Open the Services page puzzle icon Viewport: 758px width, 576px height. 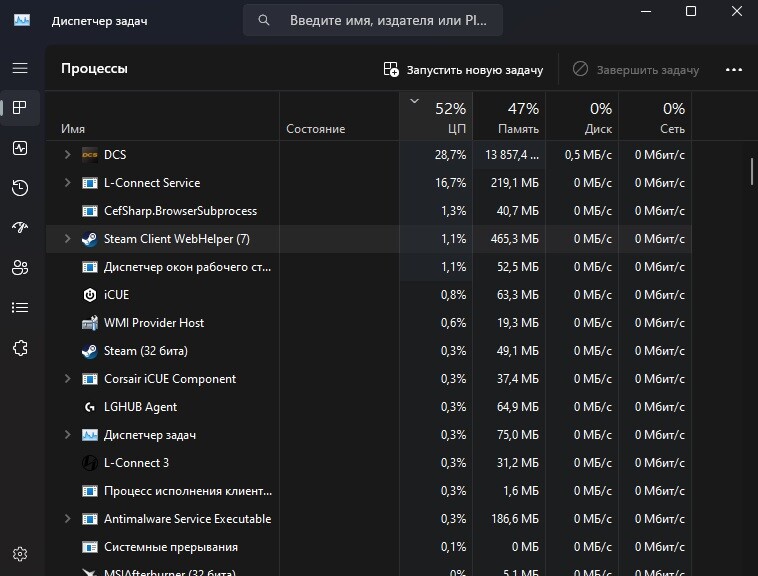(x=20, y=348)
